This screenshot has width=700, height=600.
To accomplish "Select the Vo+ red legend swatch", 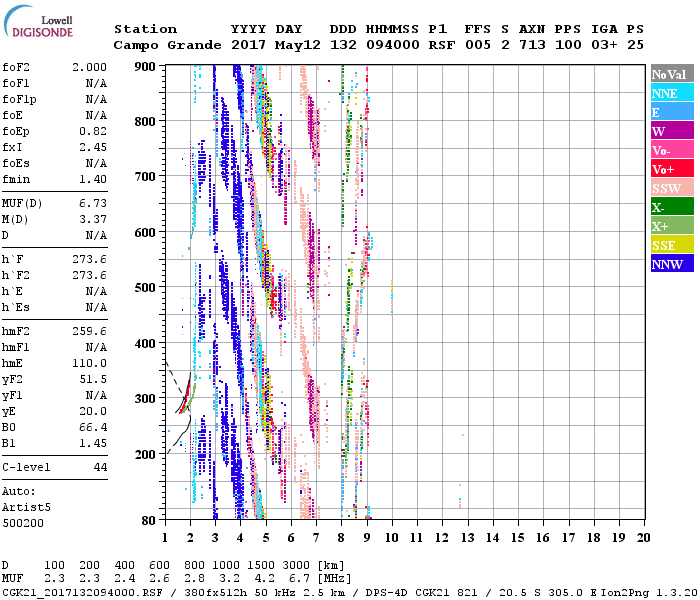I will (672, 169).
